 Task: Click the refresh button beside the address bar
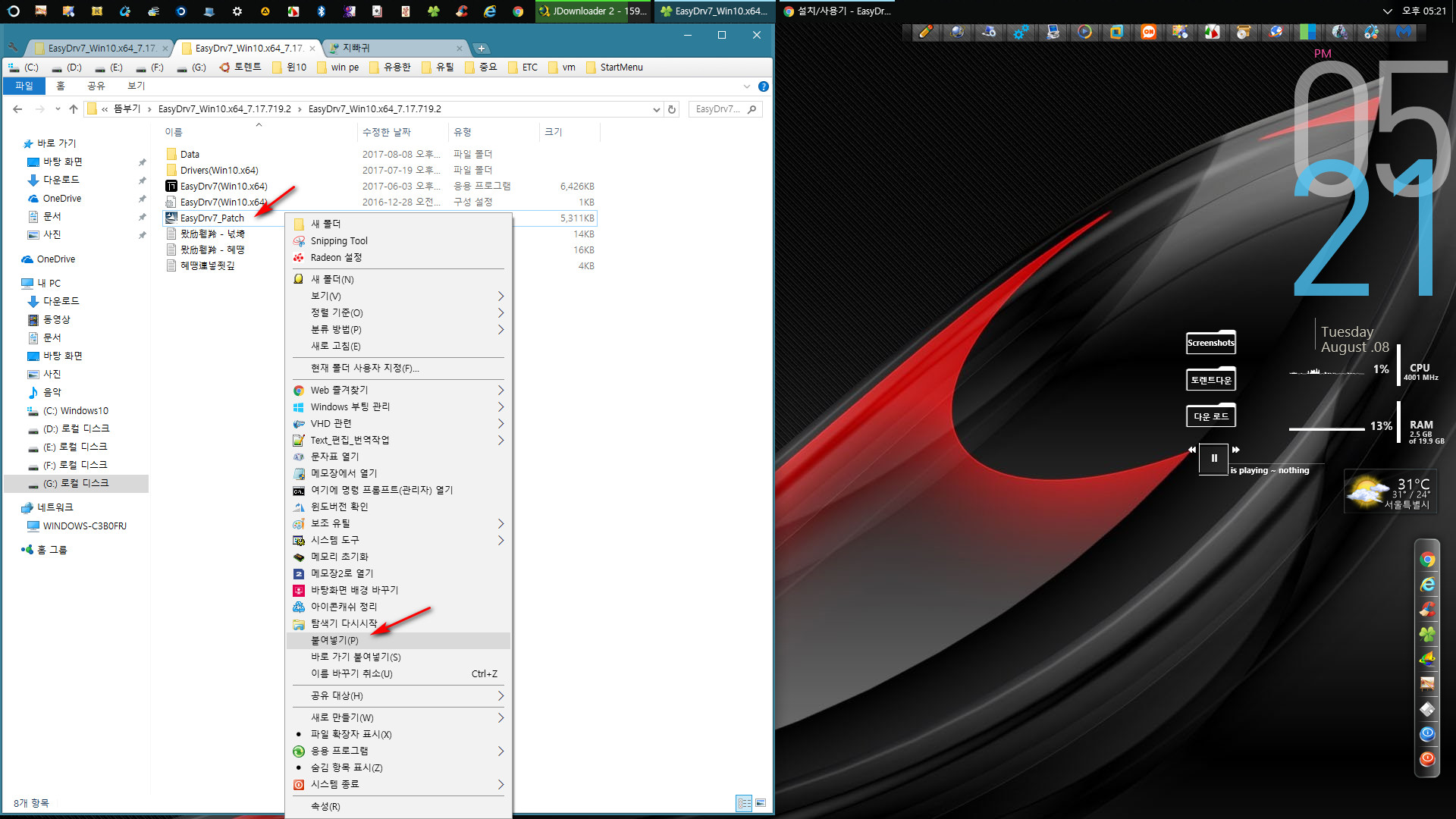pyautogui.click(x=672, y=109)
